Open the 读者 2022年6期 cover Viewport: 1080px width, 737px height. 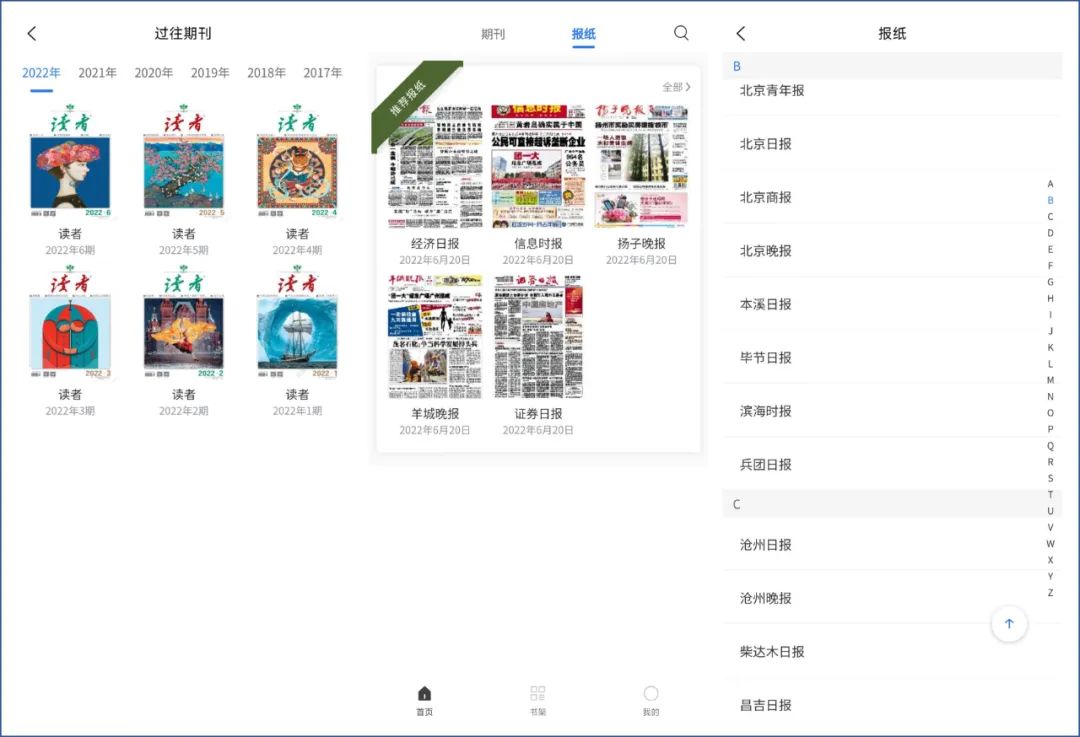70,160
